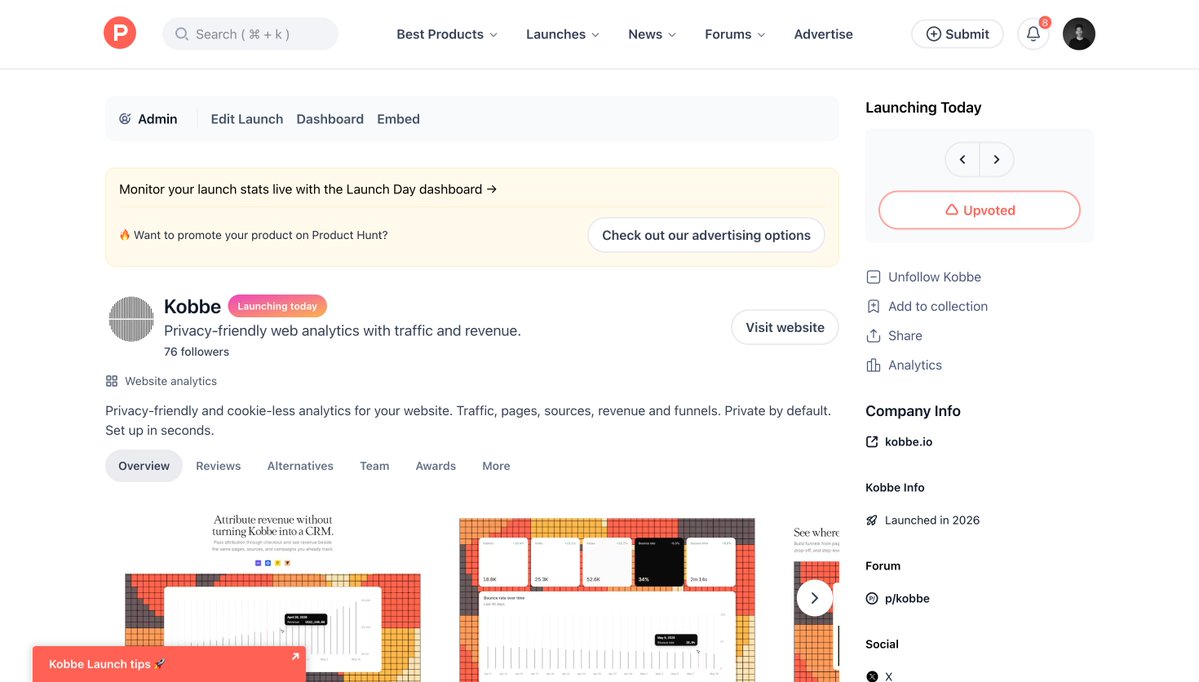1199x682 pixels.
Task: Click the Unfollow Kobbe label
Action: 934,277
